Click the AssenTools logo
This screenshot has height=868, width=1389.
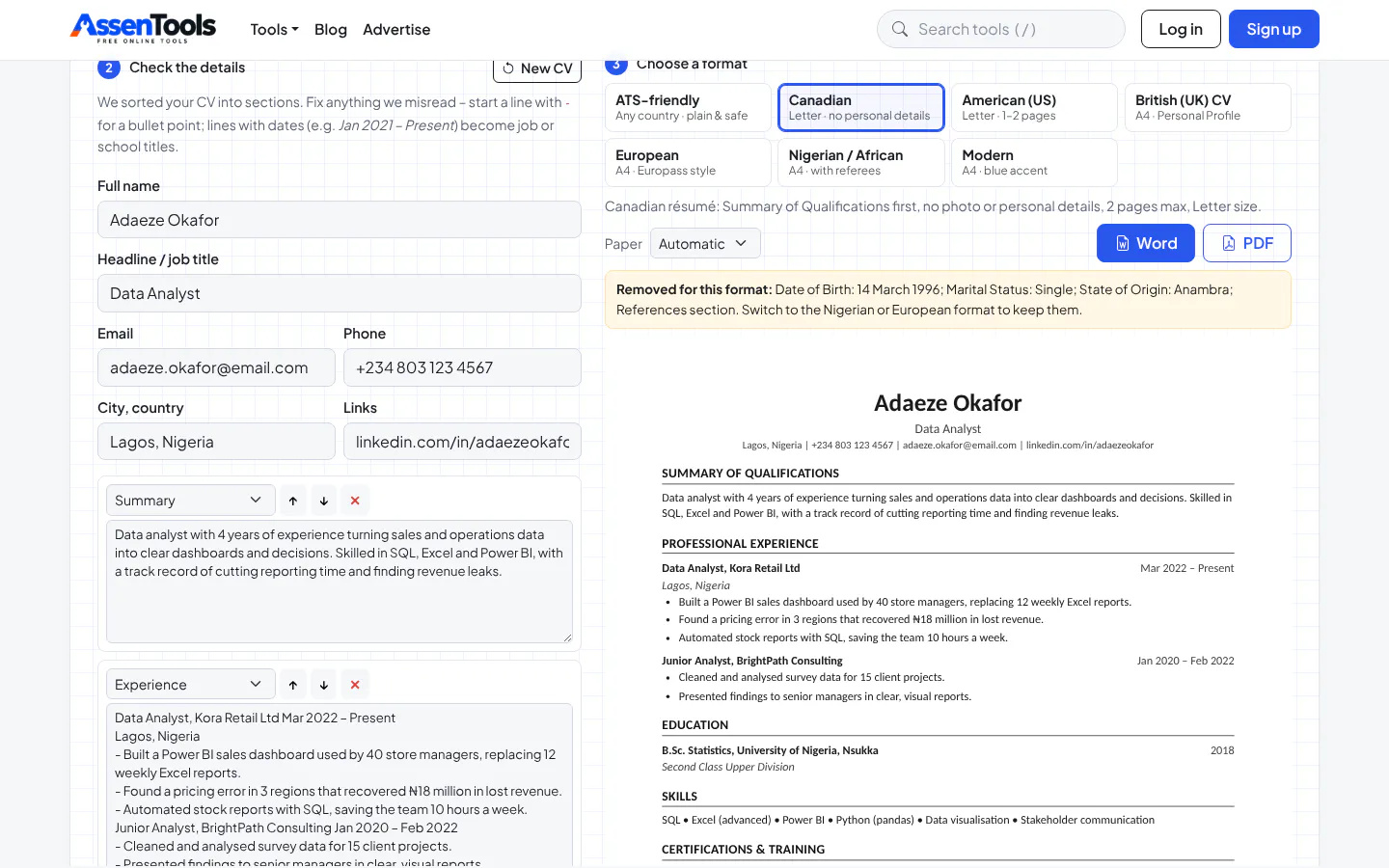coord(143,29)
